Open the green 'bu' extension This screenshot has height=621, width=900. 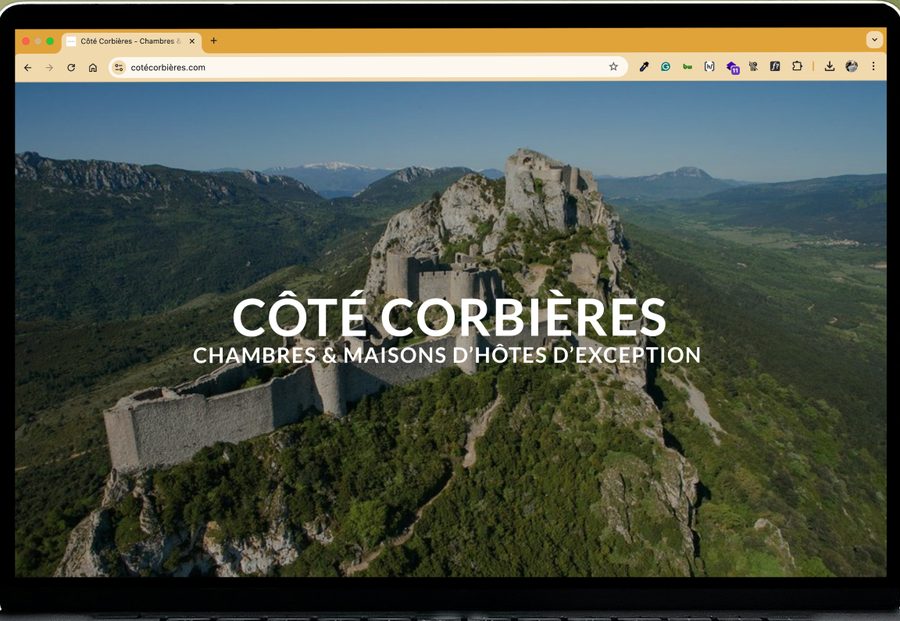[688, 67]
